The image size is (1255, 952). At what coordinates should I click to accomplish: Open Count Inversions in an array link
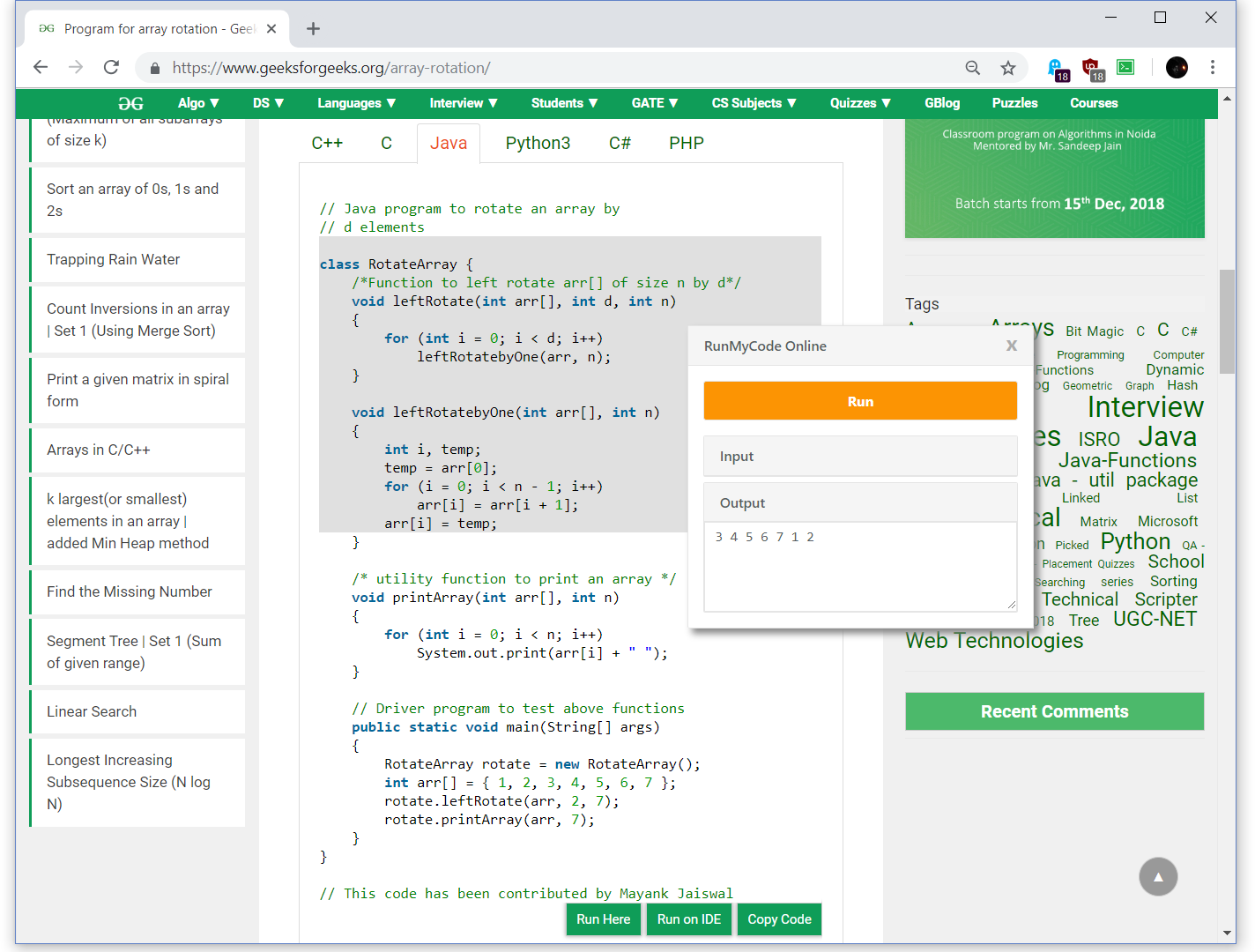pyautogui.click(x=137, y=320)
